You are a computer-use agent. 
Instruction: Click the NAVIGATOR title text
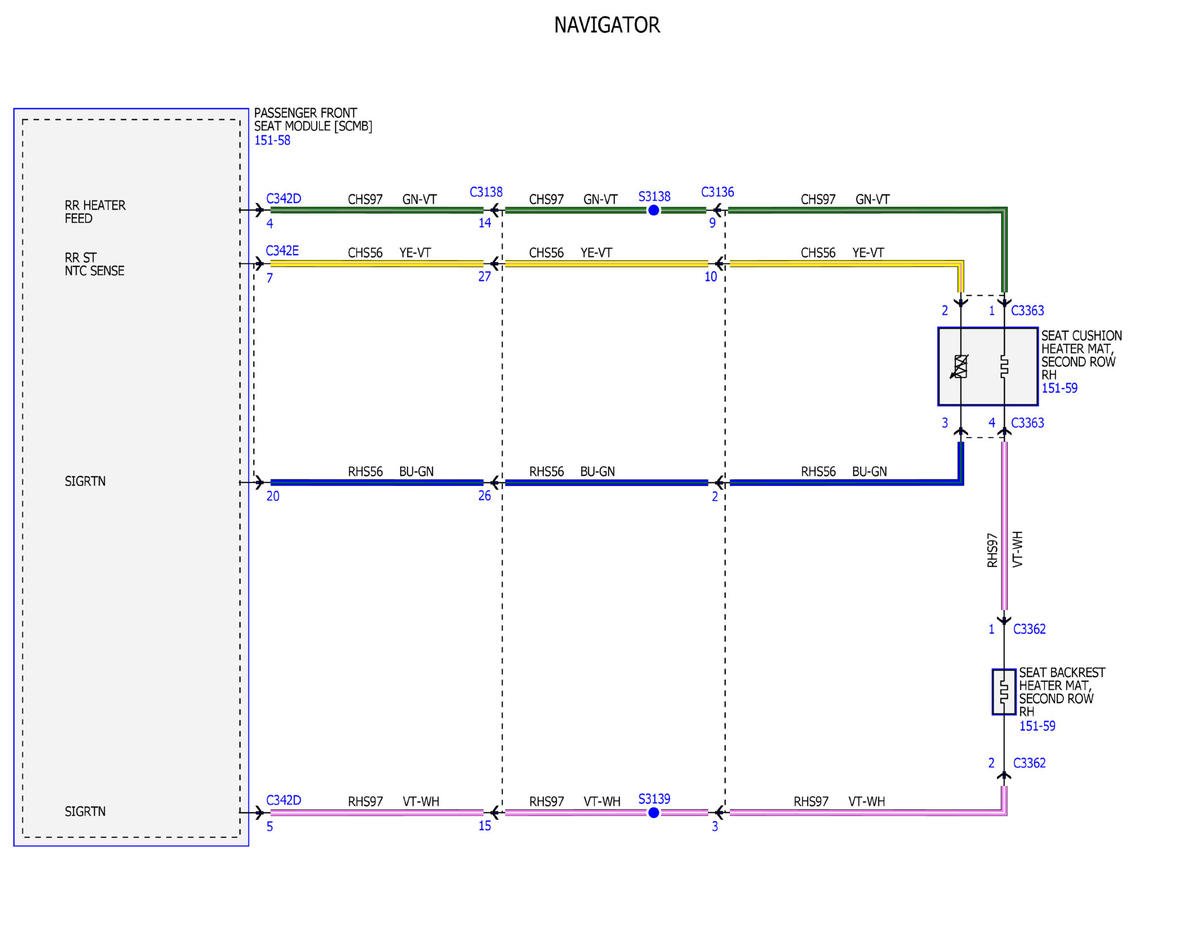click(x=607, y=25)
